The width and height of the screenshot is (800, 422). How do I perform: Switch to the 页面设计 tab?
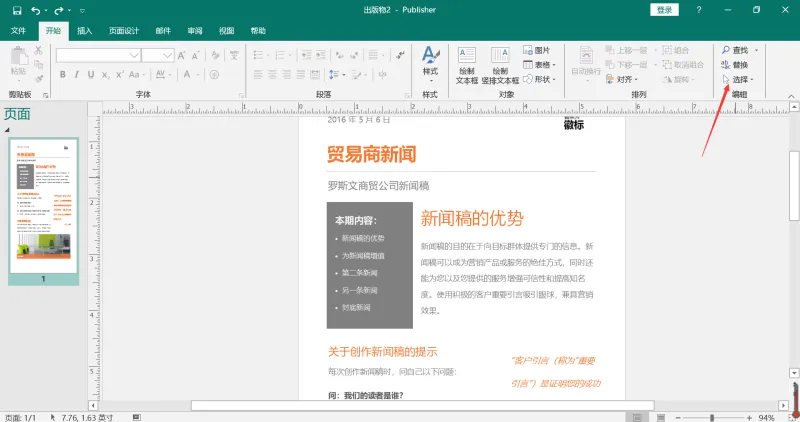pyautogui.click(x=124, y=31)
